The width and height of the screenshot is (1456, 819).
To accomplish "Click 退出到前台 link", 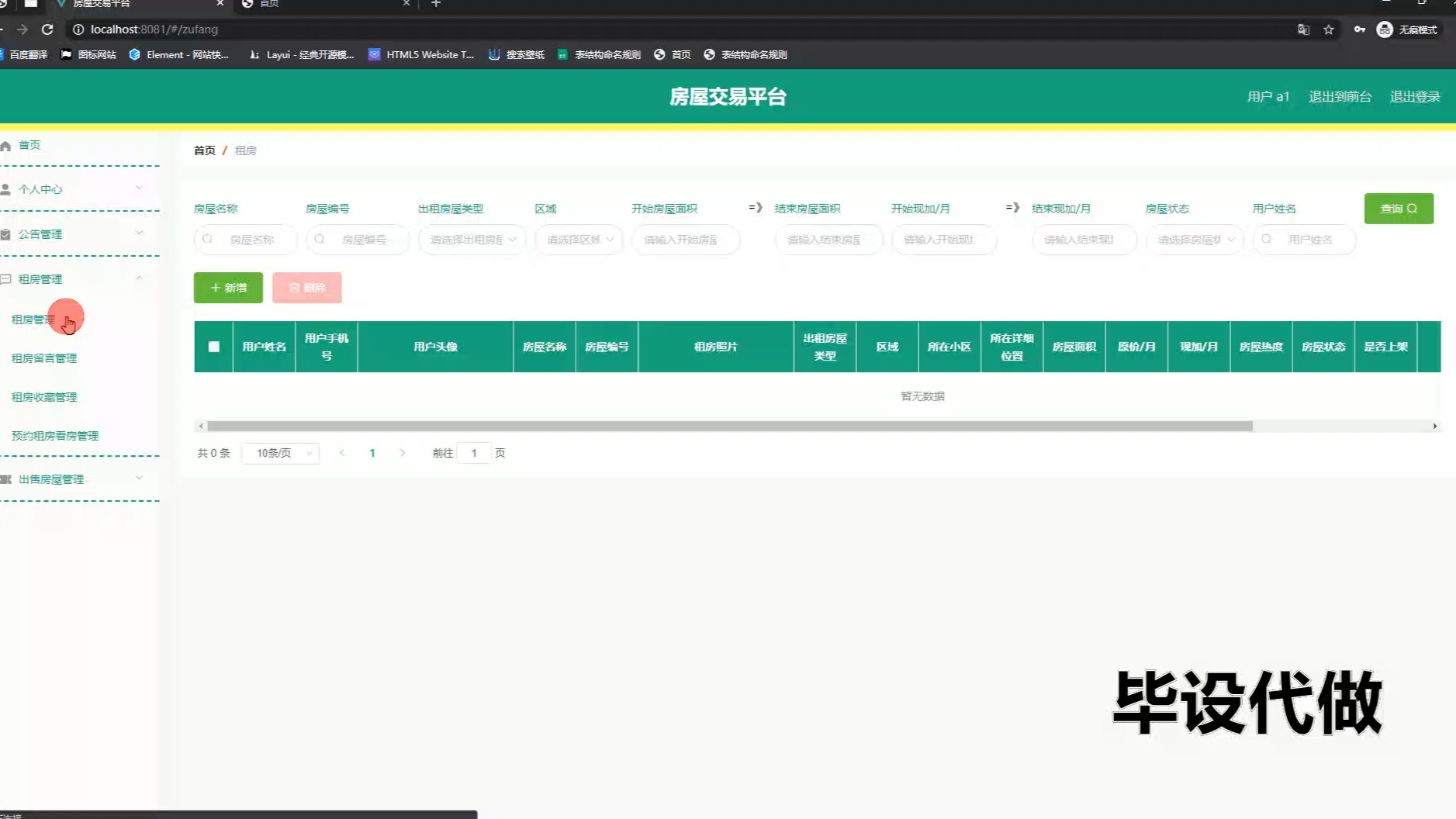I will click(1340, 97).
